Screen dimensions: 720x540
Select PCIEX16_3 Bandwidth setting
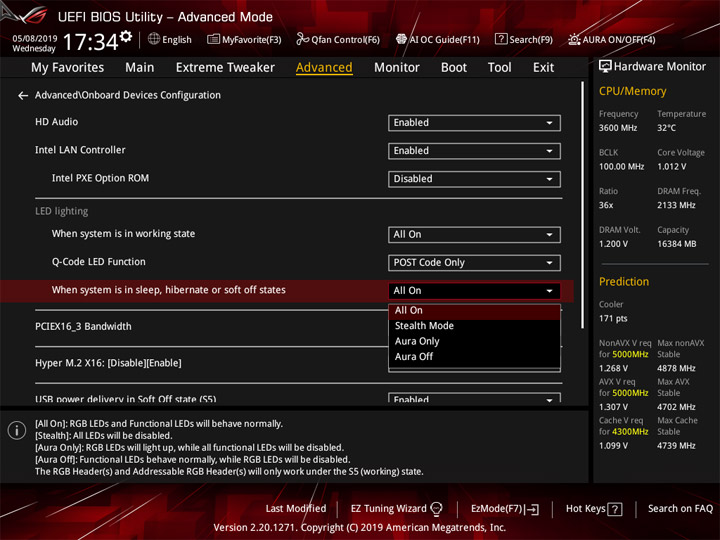coord(83,326)
